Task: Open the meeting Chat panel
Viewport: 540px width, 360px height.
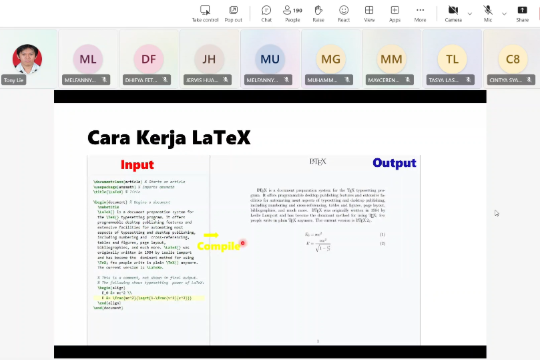Action: (x=266, y=14)
